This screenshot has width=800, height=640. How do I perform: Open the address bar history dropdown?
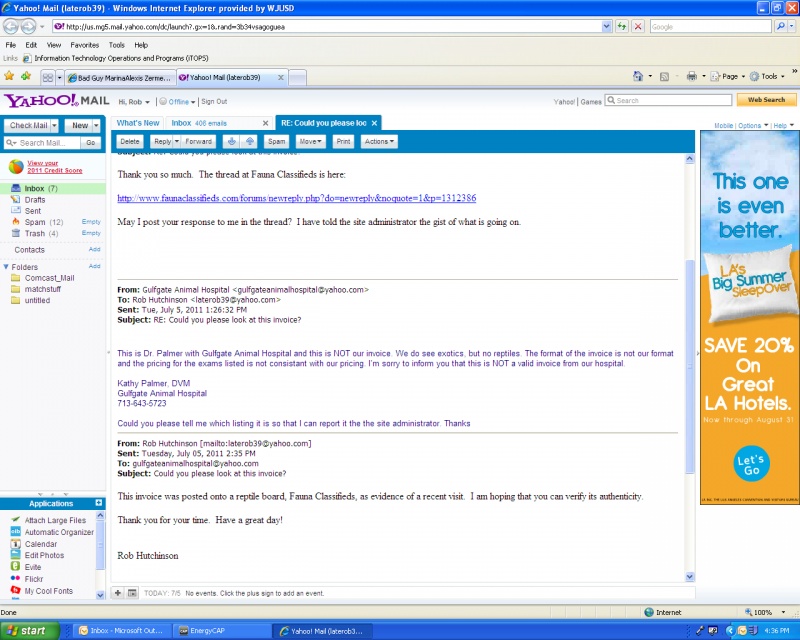coord(606,27)
